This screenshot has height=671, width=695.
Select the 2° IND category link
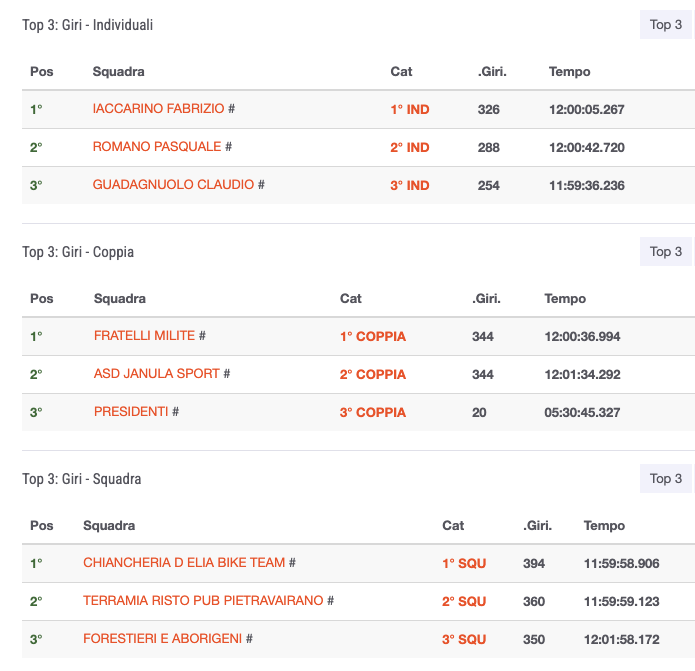410,148
